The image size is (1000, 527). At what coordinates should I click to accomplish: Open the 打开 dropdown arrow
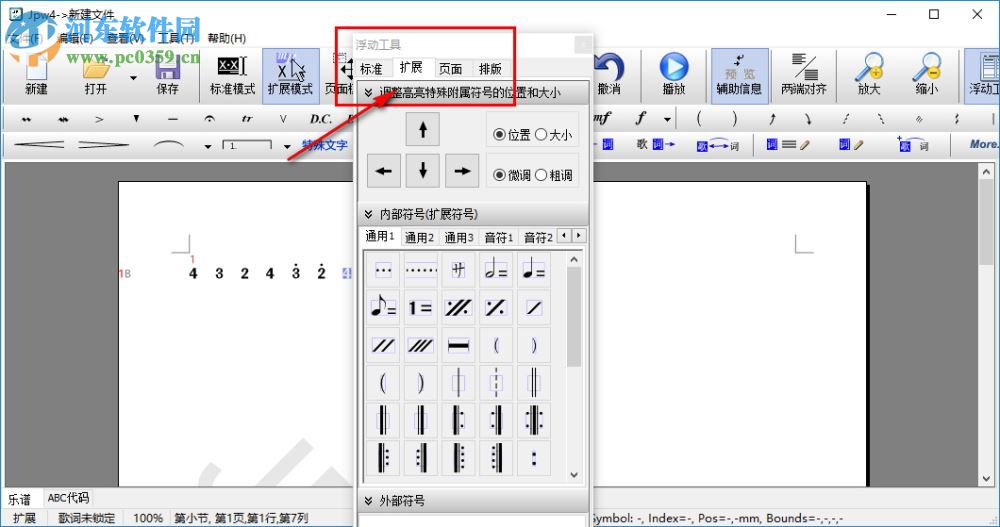[x=133, y=78]
